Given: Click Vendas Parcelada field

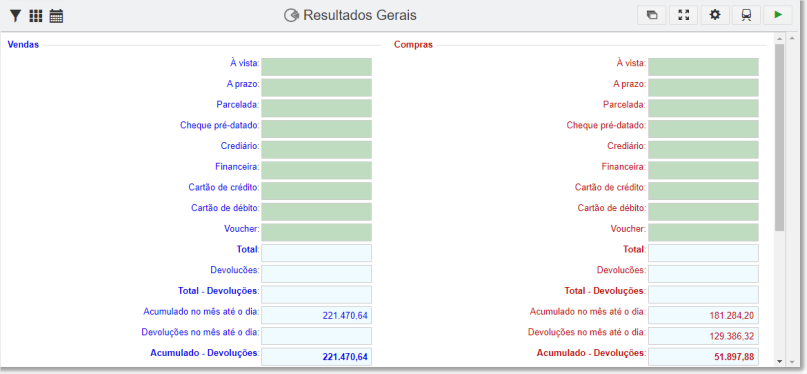Looking at the screenshot, I should [317, 108].
